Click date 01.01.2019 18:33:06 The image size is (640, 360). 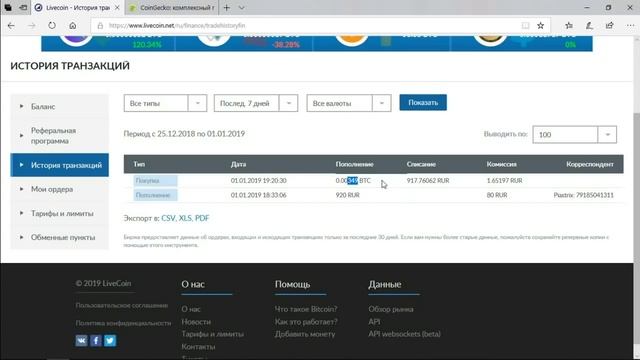coord(258,195)
